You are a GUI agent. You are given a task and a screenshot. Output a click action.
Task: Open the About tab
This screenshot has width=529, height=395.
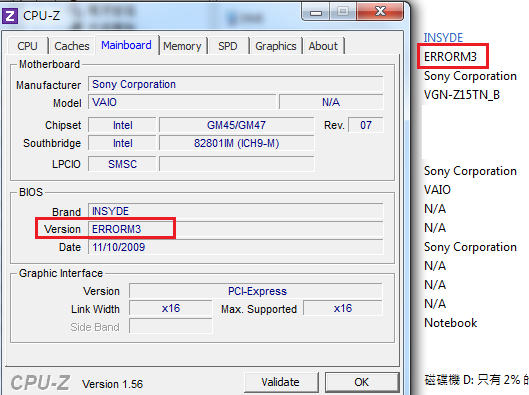(323, 46)
